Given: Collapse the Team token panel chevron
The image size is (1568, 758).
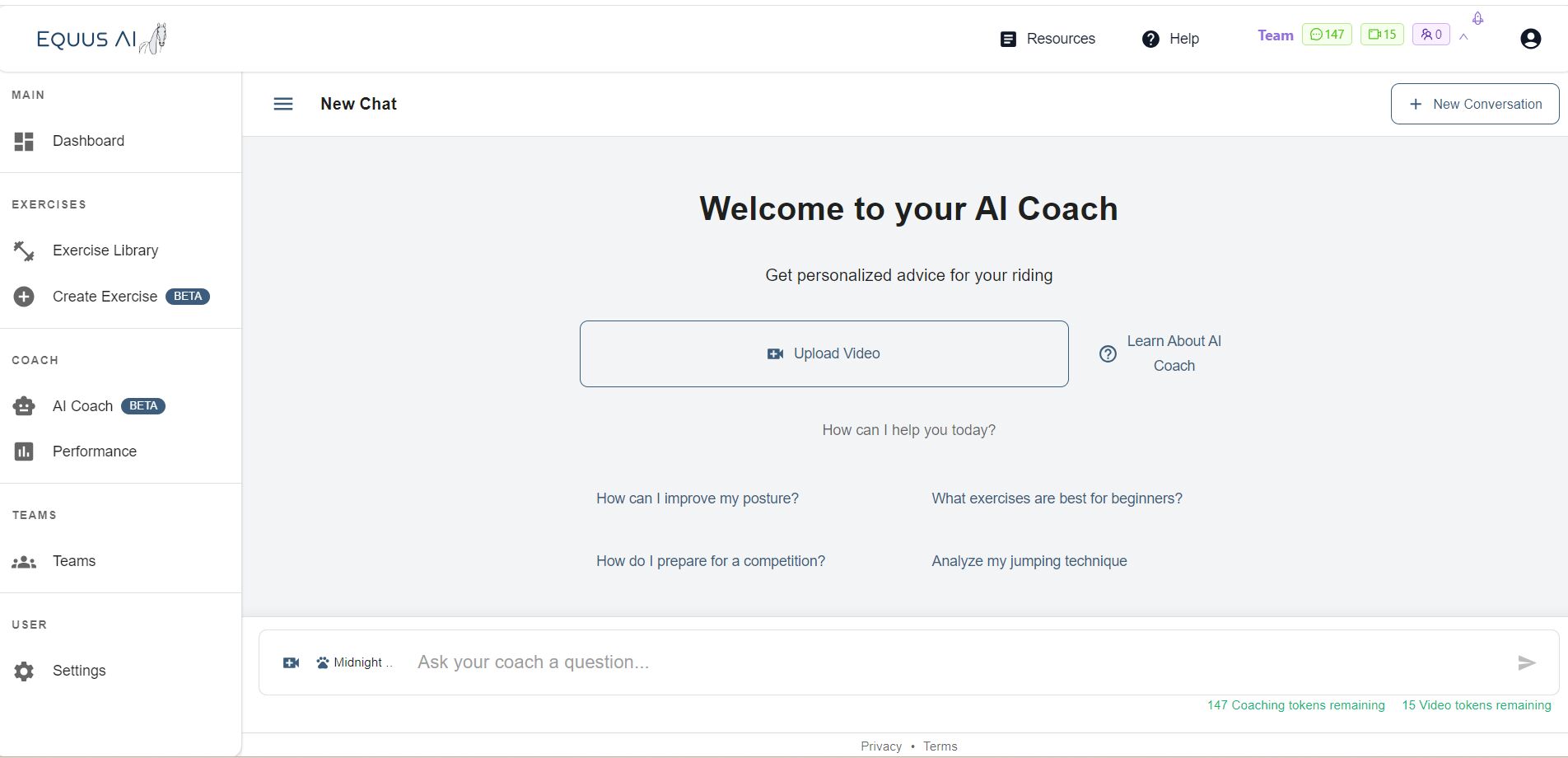Looking at the screenshot, I should pos(1463,37).
